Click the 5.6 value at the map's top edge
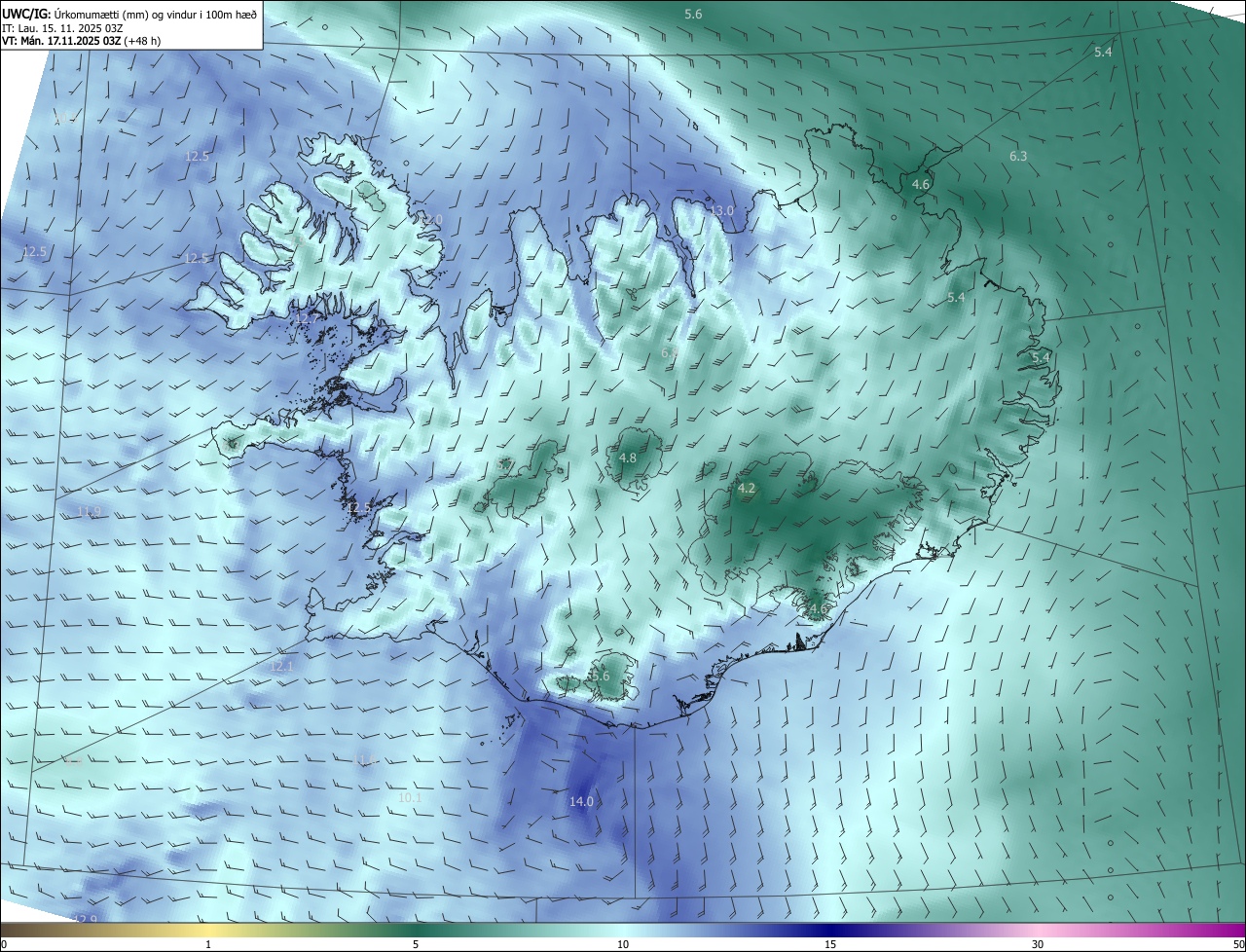The width and height of the screenshot is (1246, 952). pyautogui.click(x=693, y=14)
